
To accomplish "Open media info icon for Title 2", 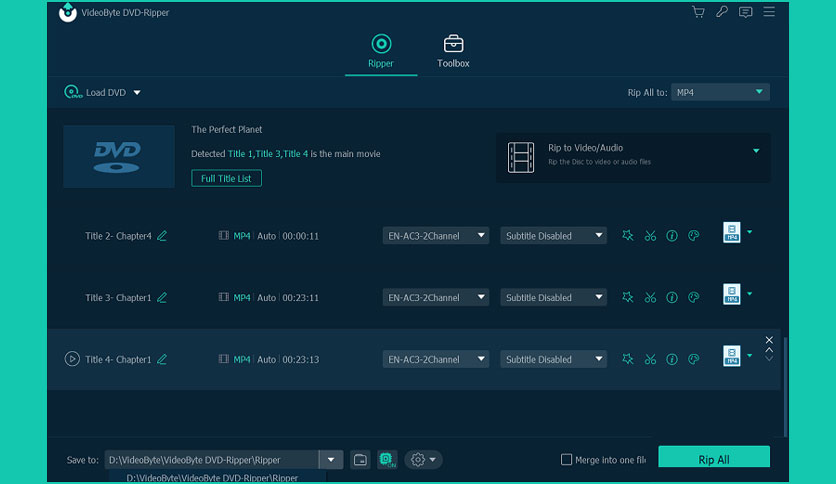I will (672, 236).
